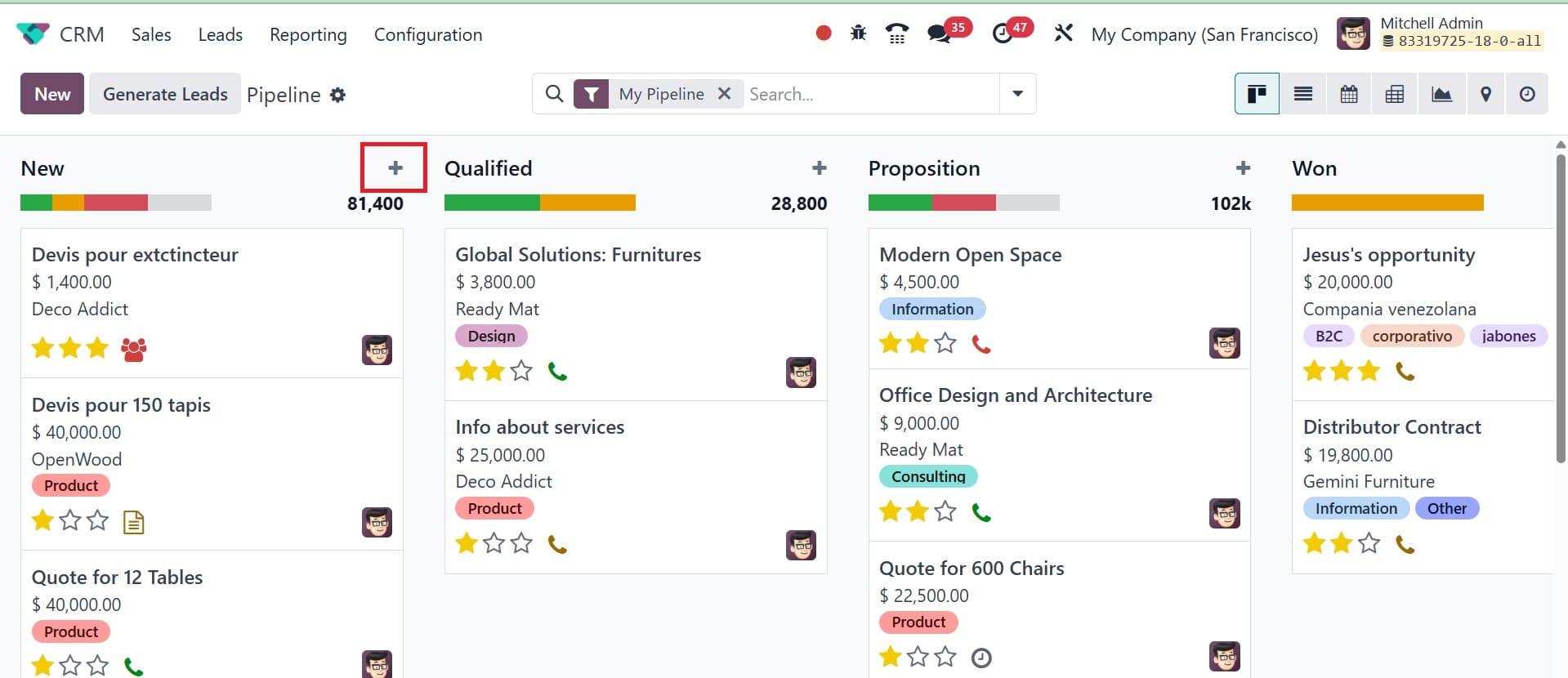Open the tools wrench icon
Screen dimensions: 1568x678
click(x=1063, y=33)
